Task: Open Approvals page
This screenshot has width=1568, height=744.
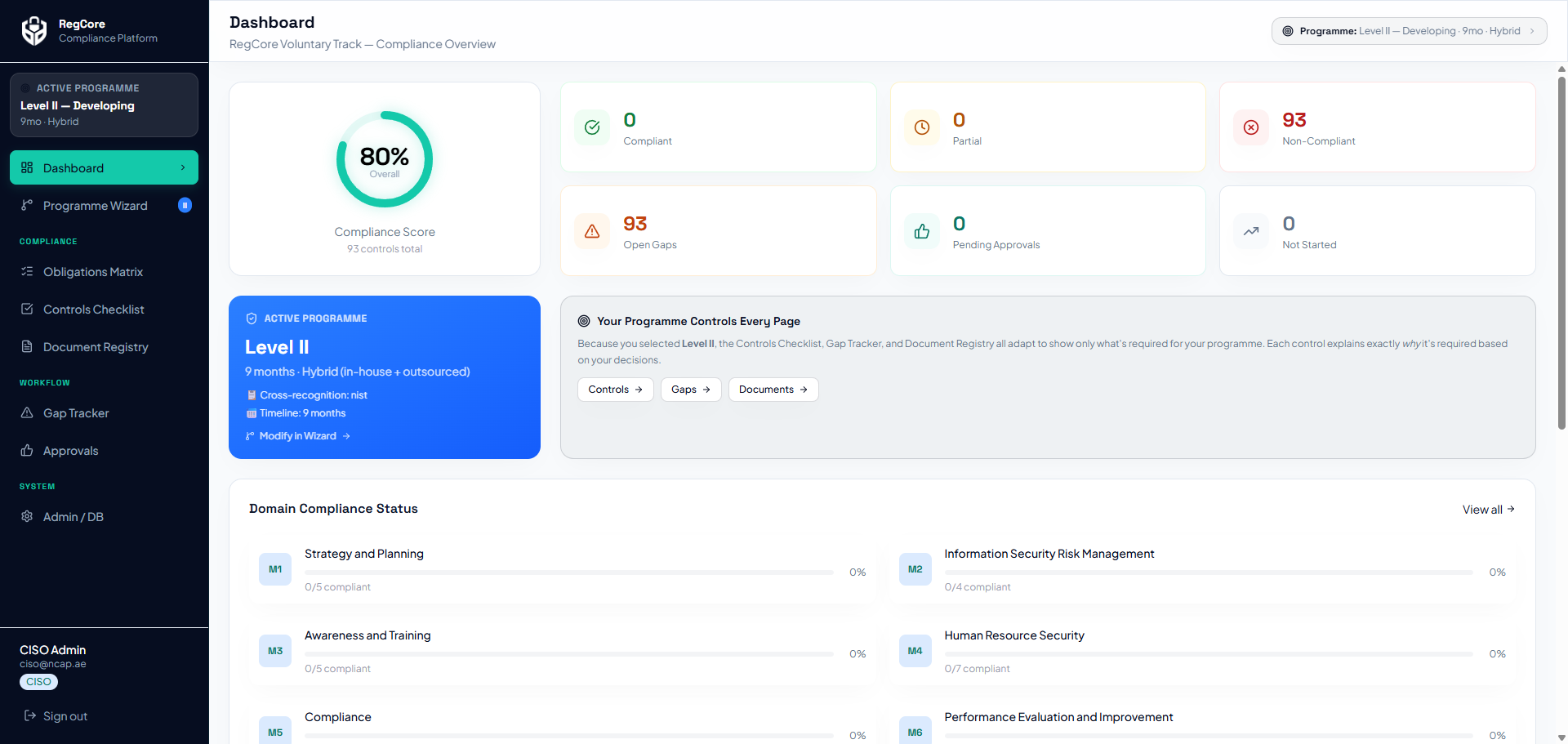Action: [104, 451]
